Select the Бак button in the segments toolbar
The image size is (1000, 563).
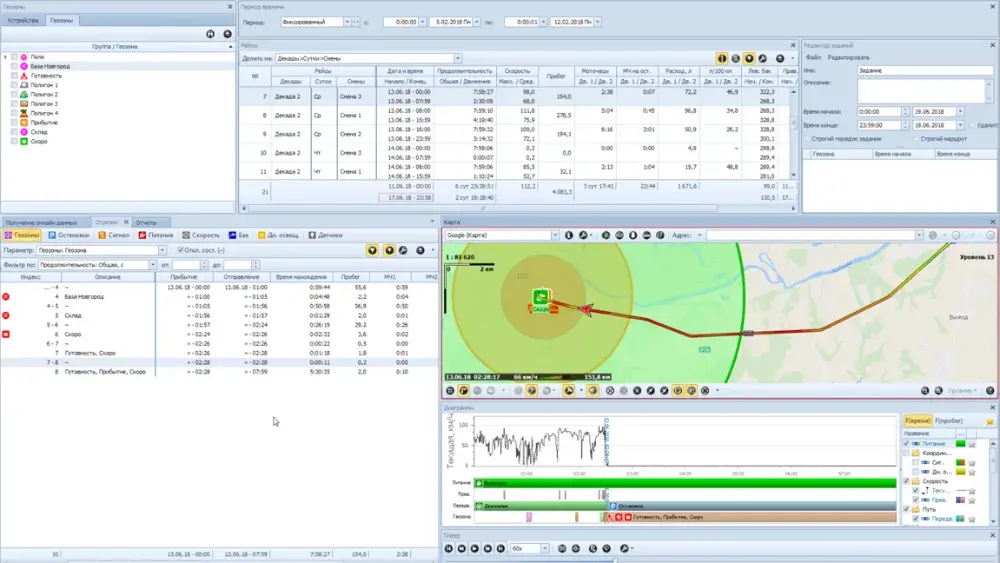239,235
